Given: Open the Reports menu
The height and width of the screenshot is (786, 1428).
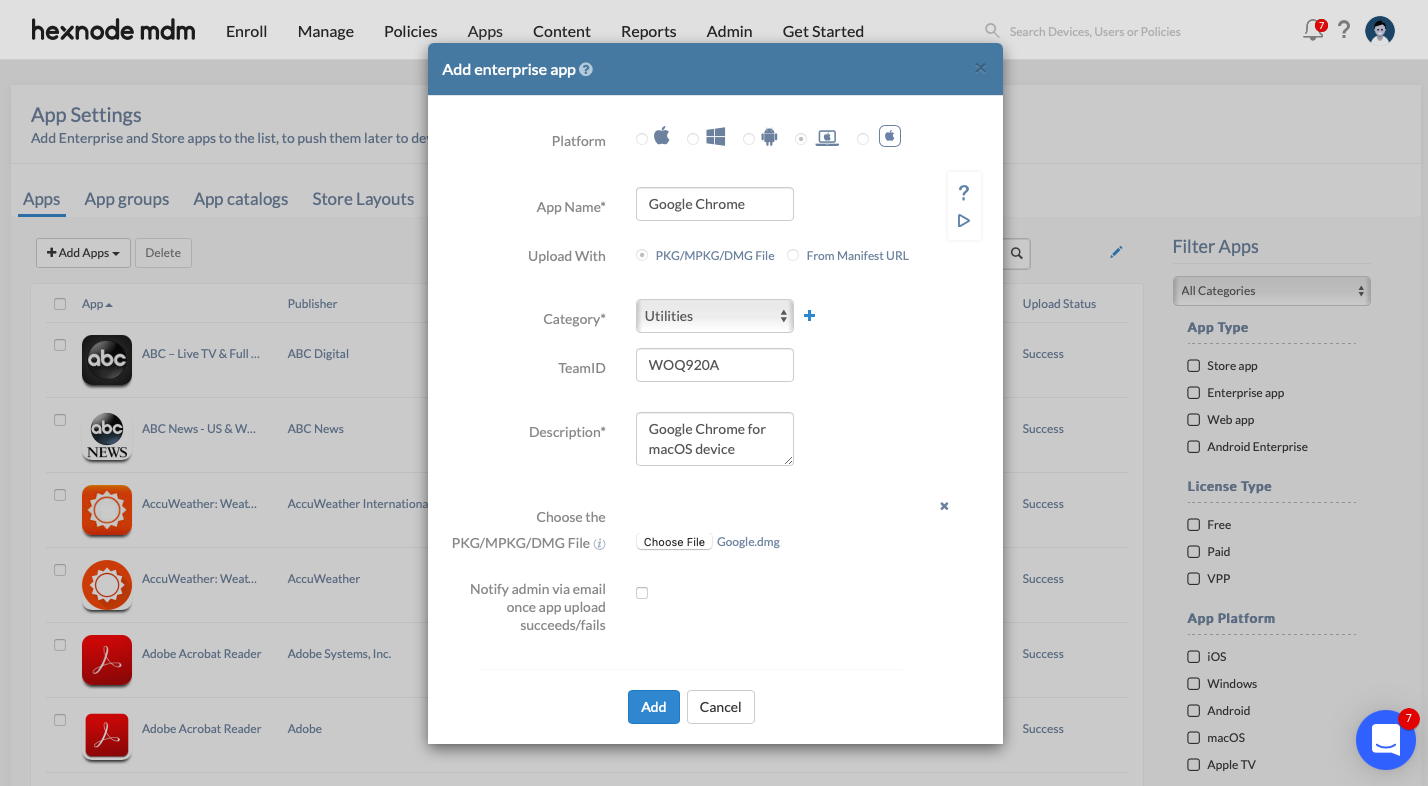Looking at the screenshot, I should (649, 31).
